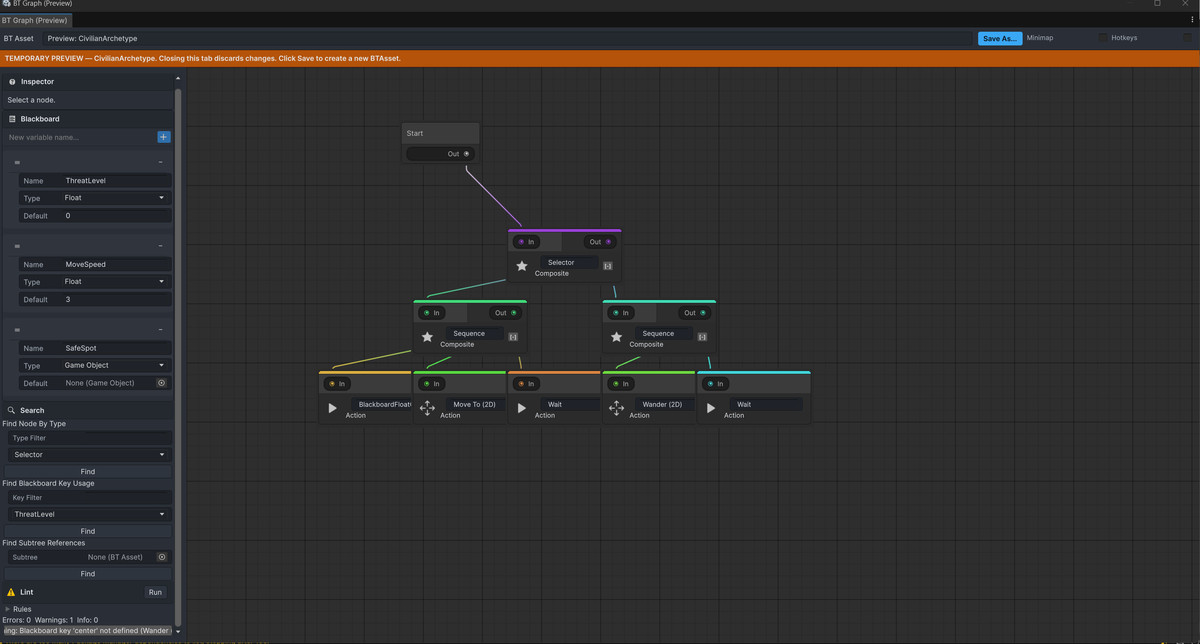Click the Selector node In port
The width and height of the screenshot is (1200, 644).
pyautogui.click(x=521, y=242)
